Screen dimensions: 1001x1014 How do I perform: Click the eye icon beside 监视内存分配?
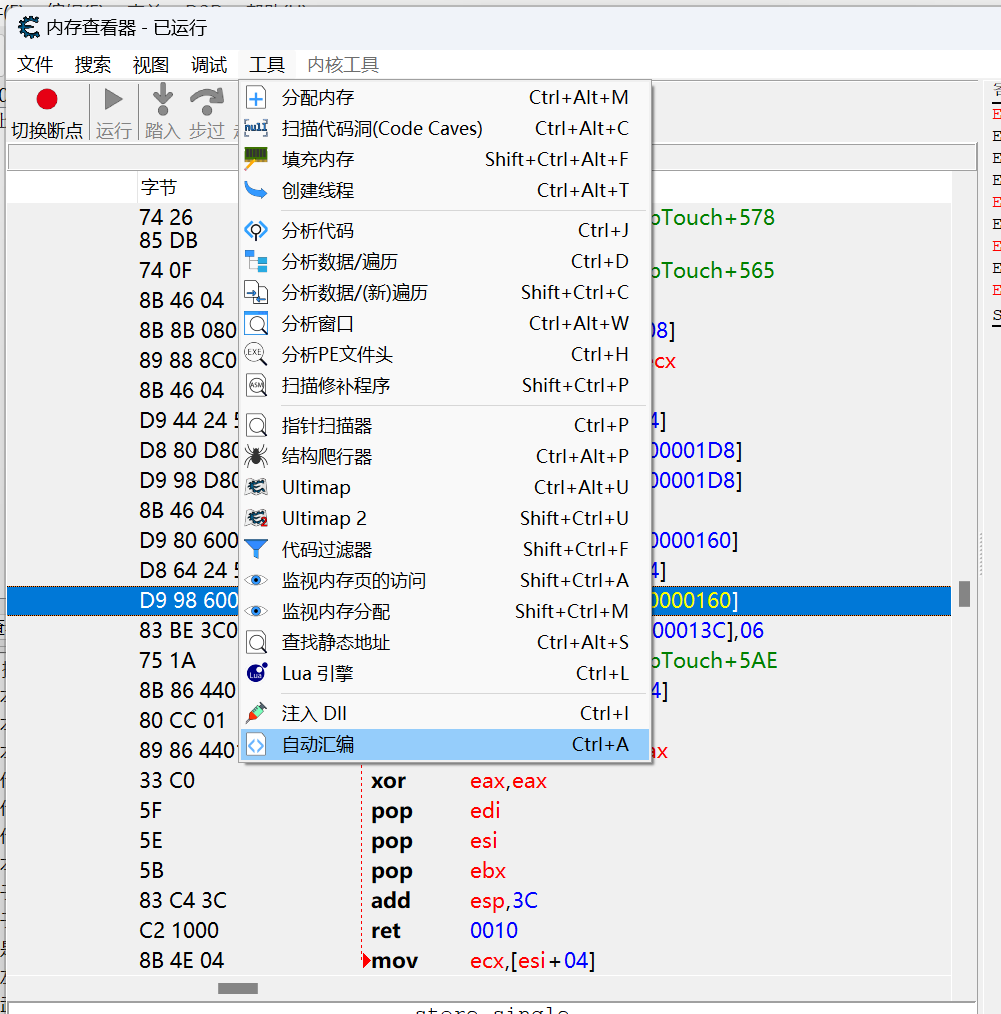click(x=256, y=611)
